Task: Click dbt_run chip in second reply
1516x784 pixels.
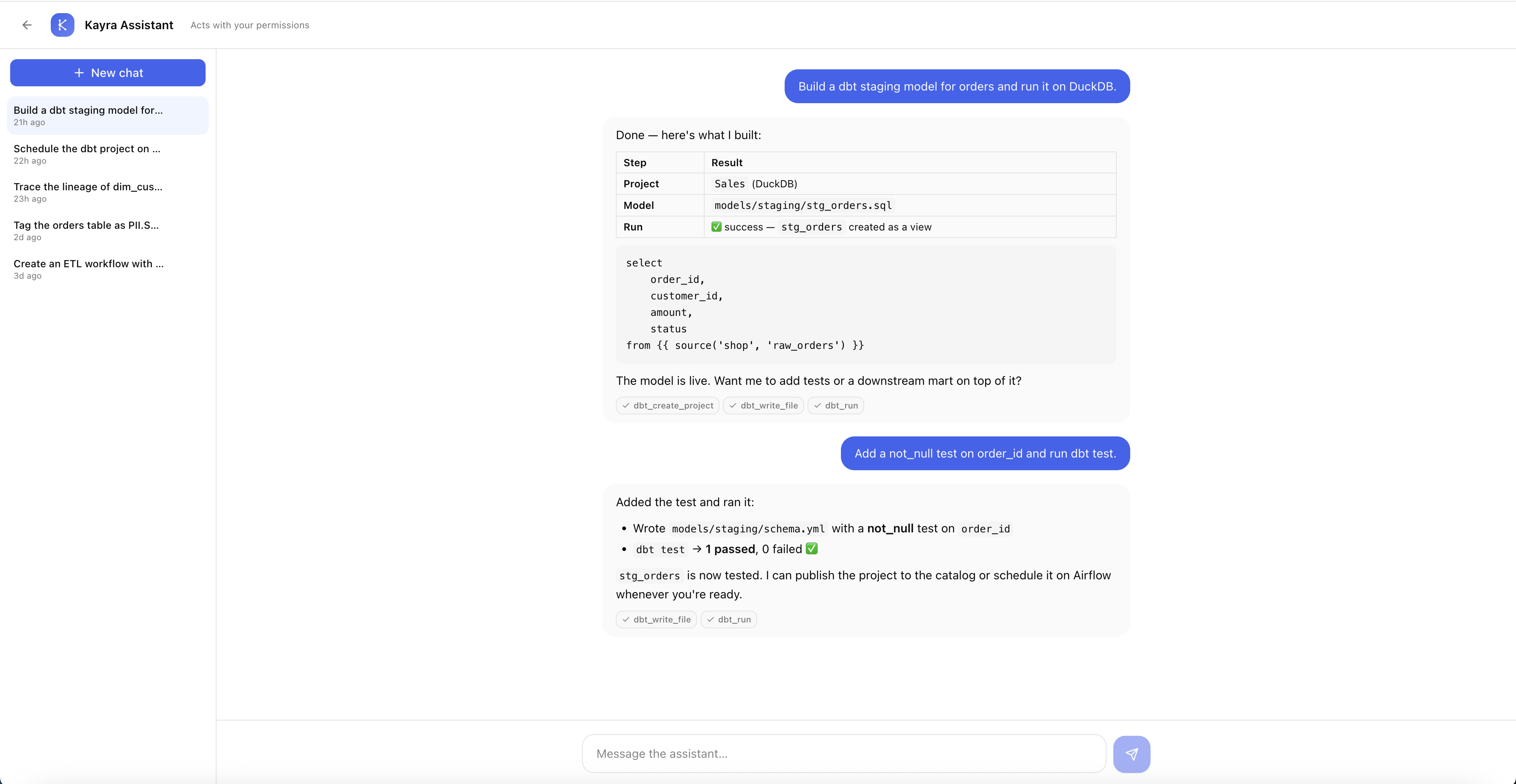Action: coord(728,620)
